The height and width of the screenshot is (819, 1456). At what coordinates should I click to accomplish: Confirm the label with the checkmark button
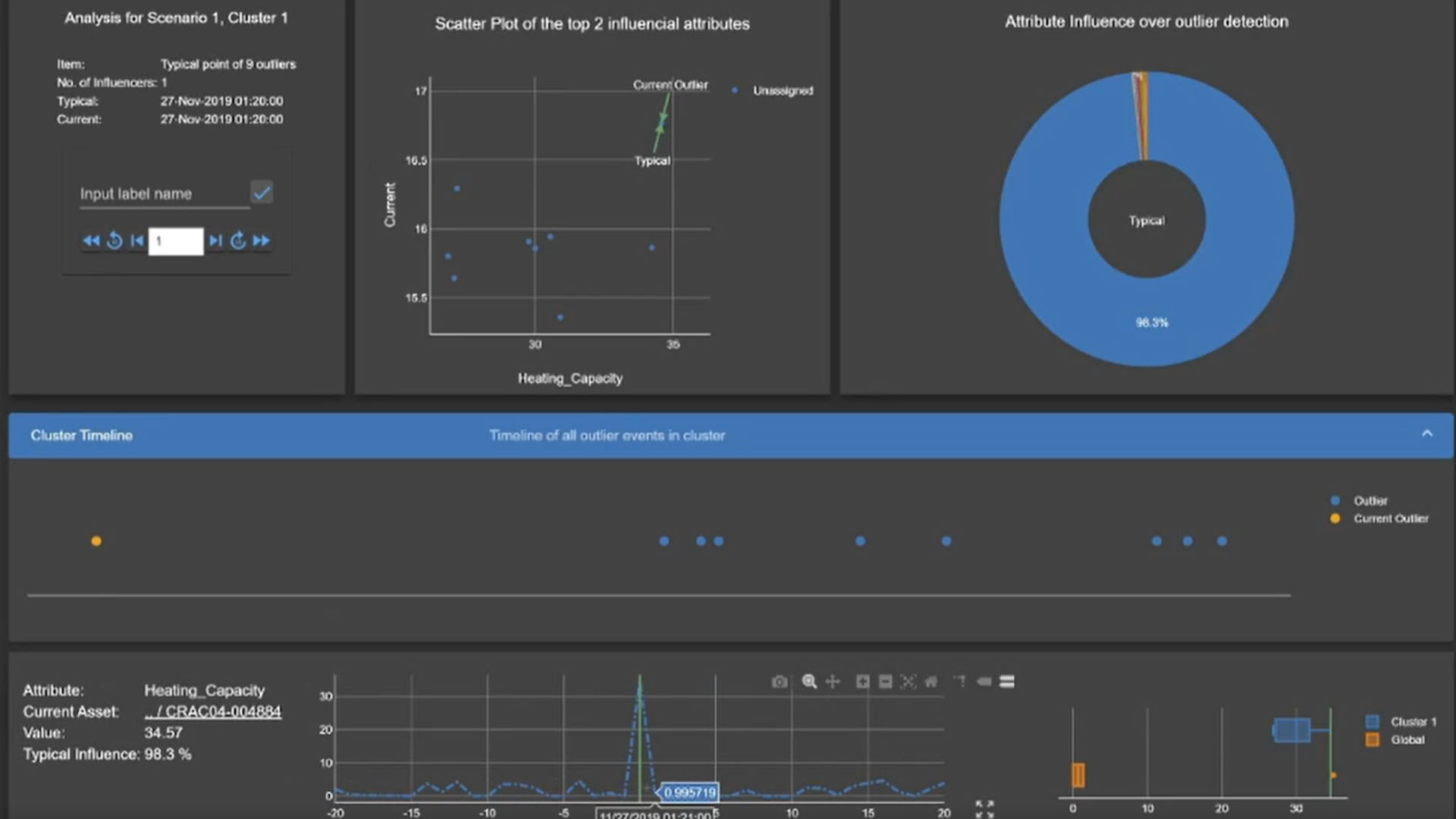(x=261, y=193)
